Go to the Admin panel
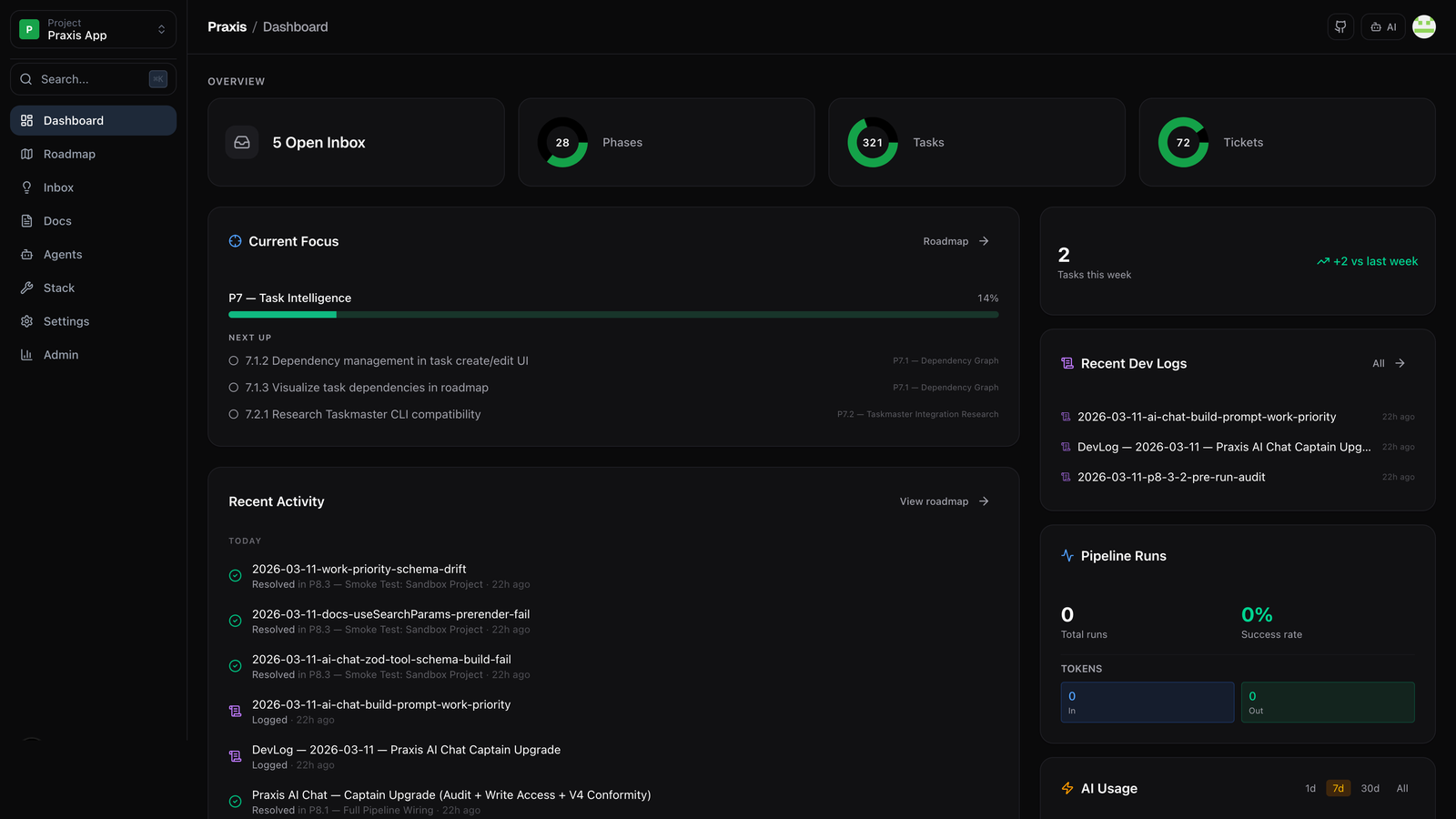The image size is (1456, 819). [60, 354]
